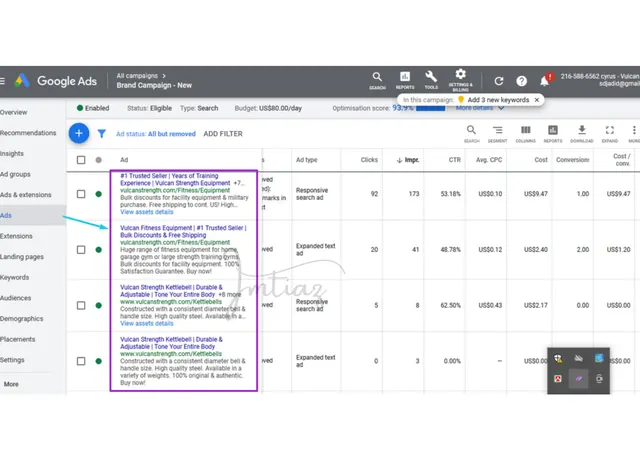Toggle status dot of Vulcan Fitness Equipment ad

(98, 249)
